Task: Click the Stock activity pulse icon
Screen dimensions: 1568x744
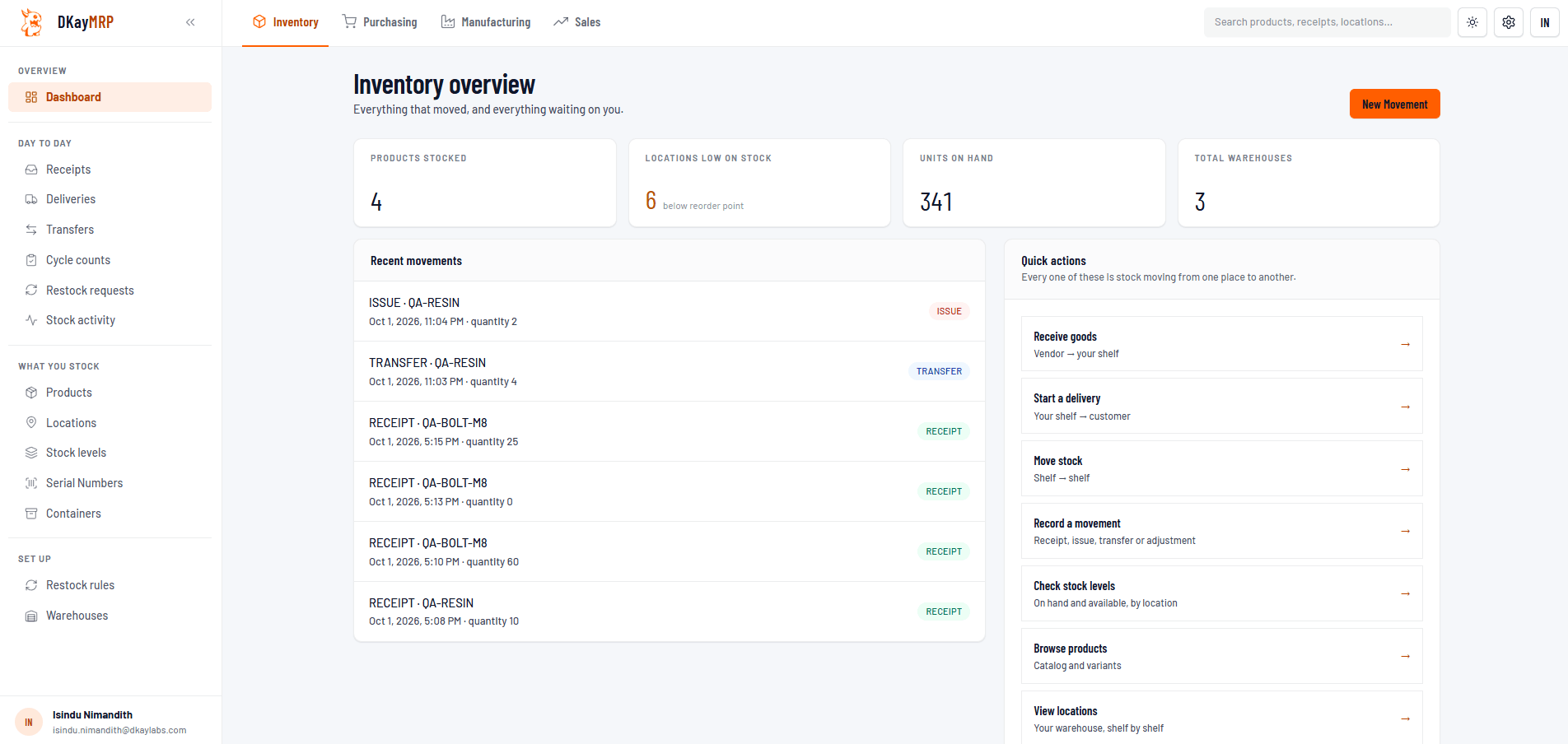Action: pos(31,320)
